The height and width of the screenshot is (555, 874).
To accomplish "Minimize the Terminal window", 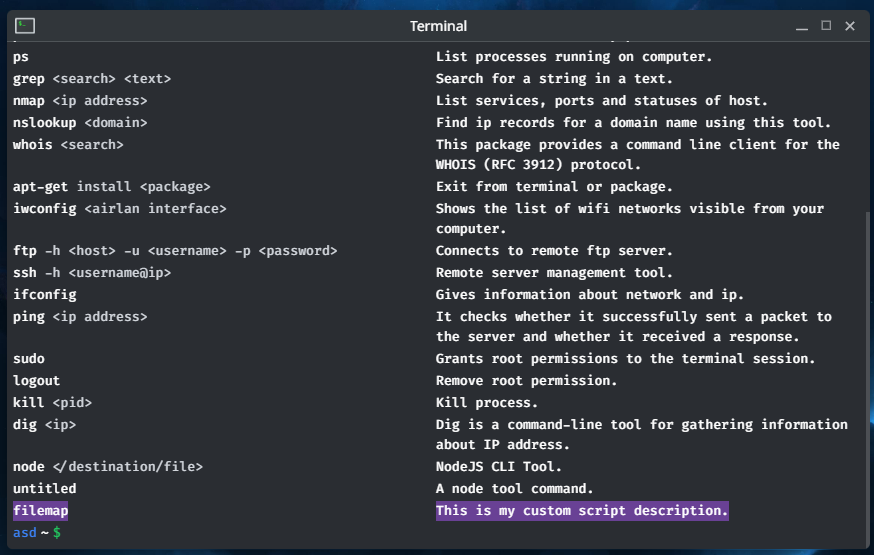I will tap(802, 26).
